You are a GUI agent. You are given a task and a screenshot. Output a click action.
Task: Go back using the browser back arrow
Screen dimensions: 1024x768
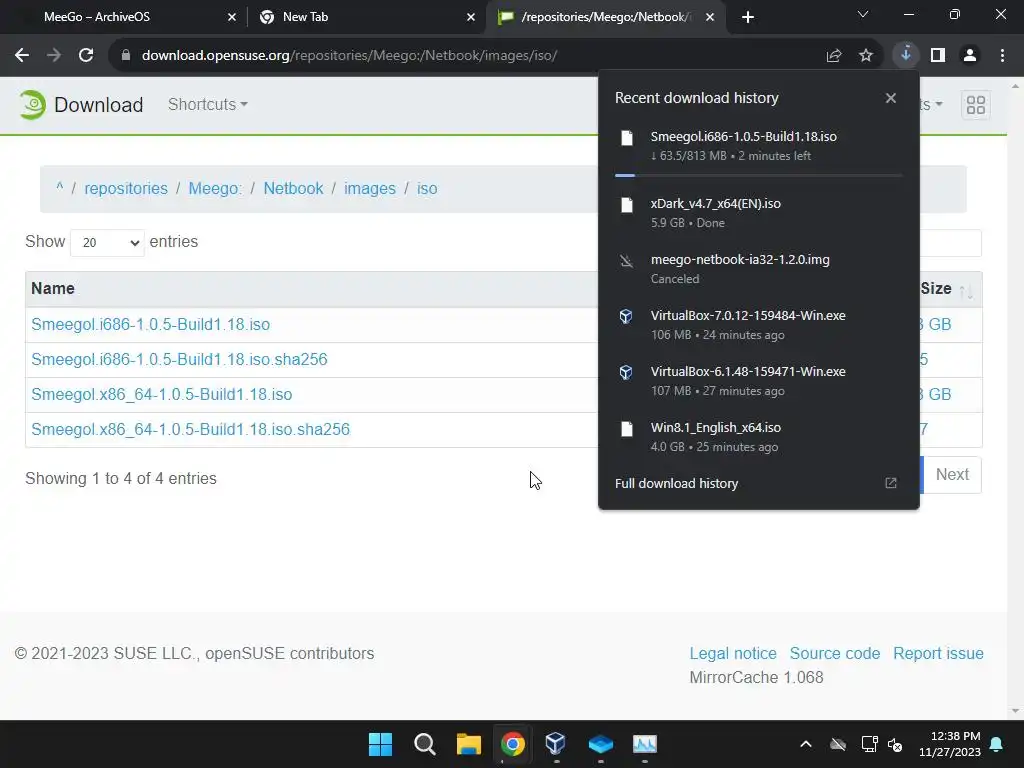22,56
